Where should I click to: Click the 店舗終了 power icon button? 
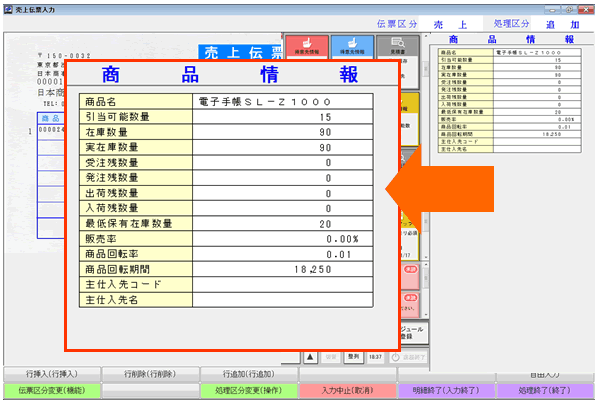(408, 355)
